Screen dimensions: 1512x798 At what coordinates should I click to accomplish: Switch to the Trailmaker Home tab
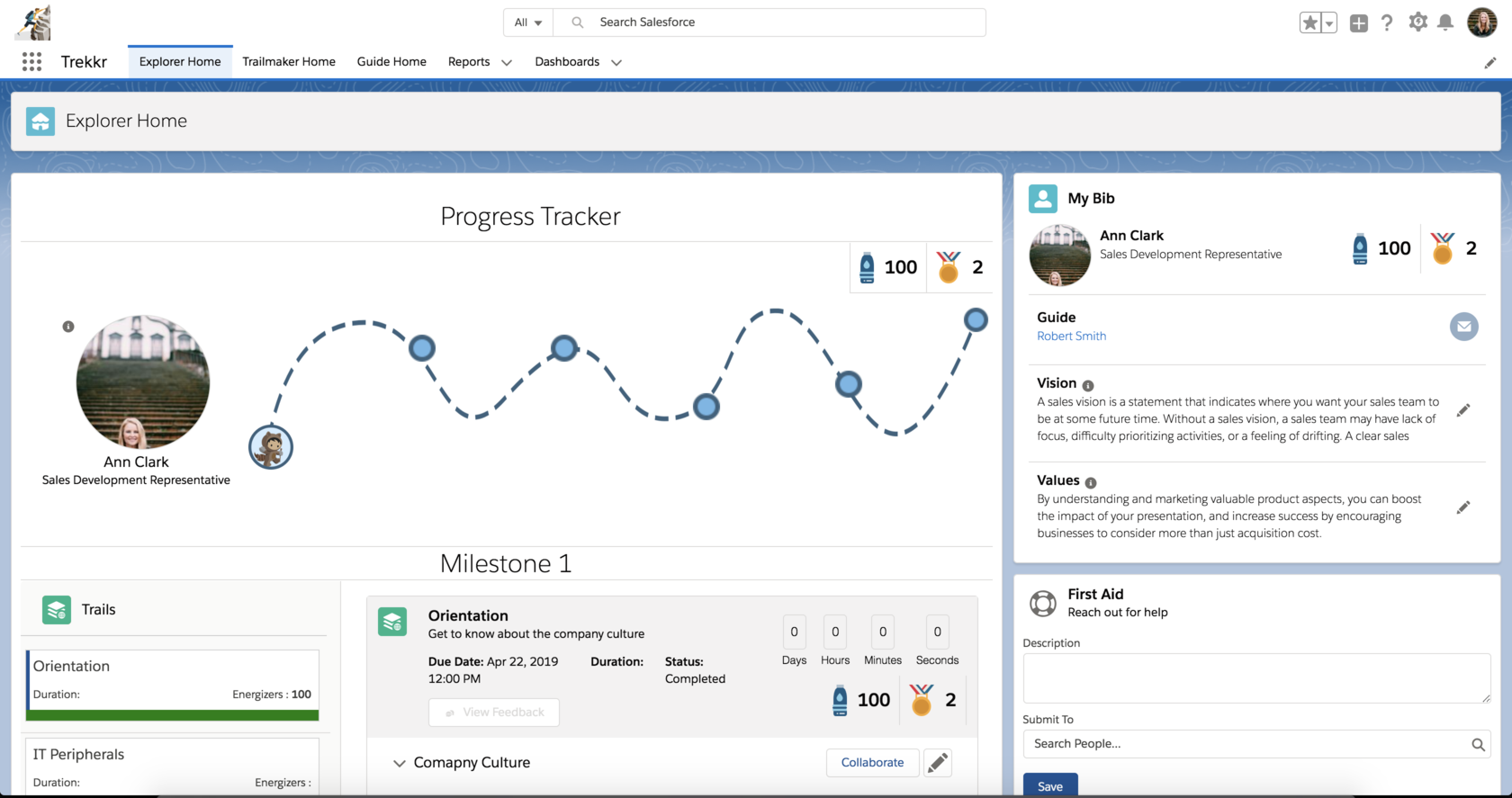click(289, 61)
